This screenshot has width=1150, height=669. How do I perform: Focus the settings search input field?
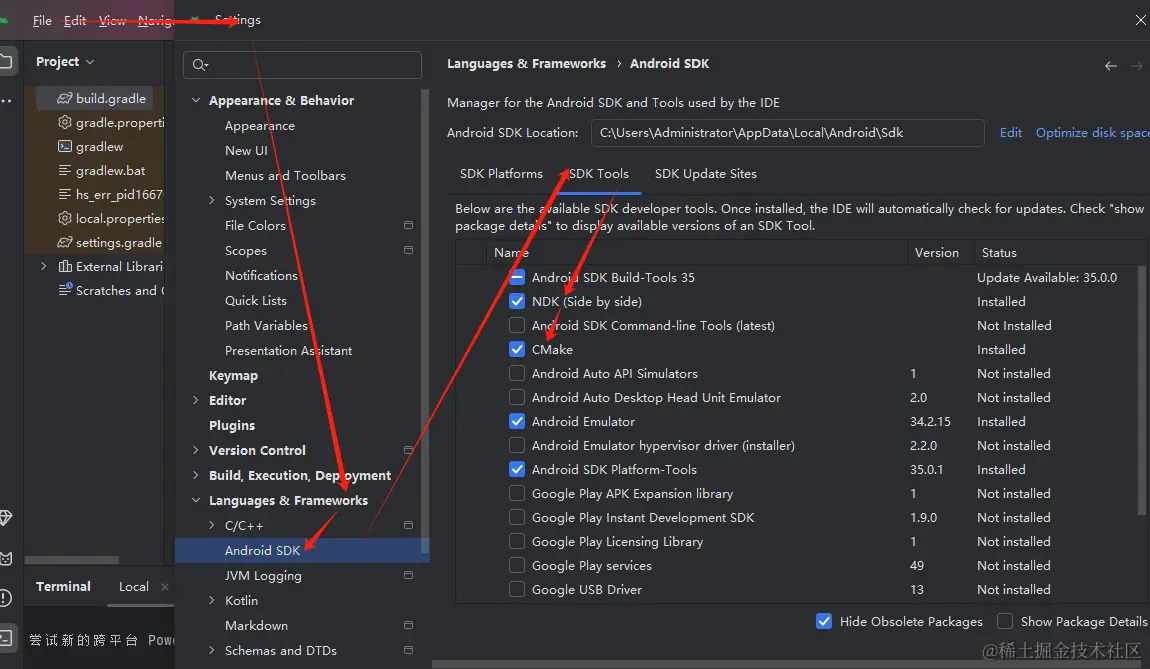[x=302, y=65]
